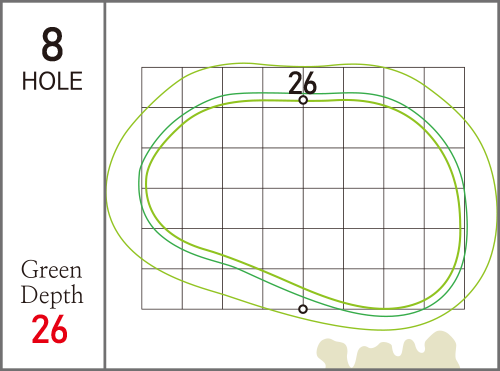Click the Green Depth label
Viewport: 500px width, 371px height.
52,282
